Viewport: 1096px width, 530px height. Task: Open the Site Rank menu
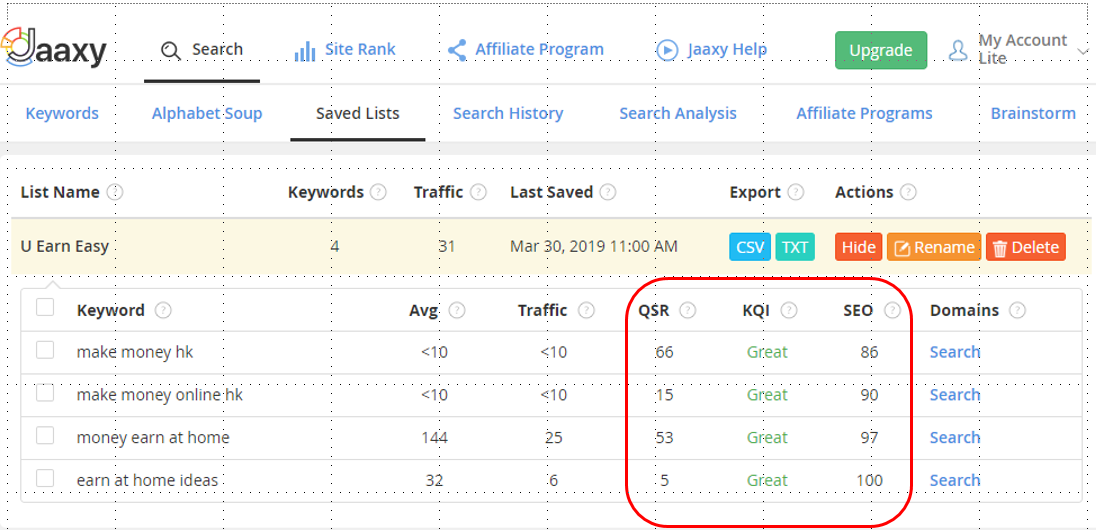(345, 50)
